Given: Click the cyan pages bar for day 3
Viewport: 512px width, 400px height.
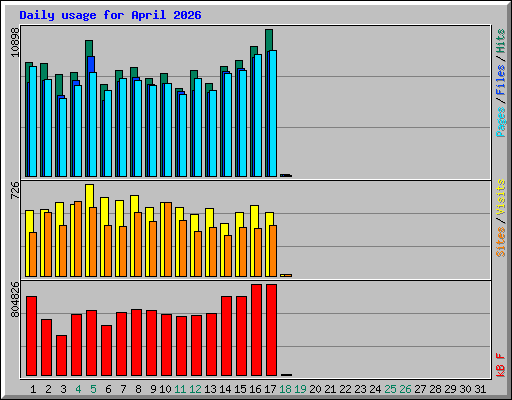Looking at the screenshot, I should (x=63, y=137).
